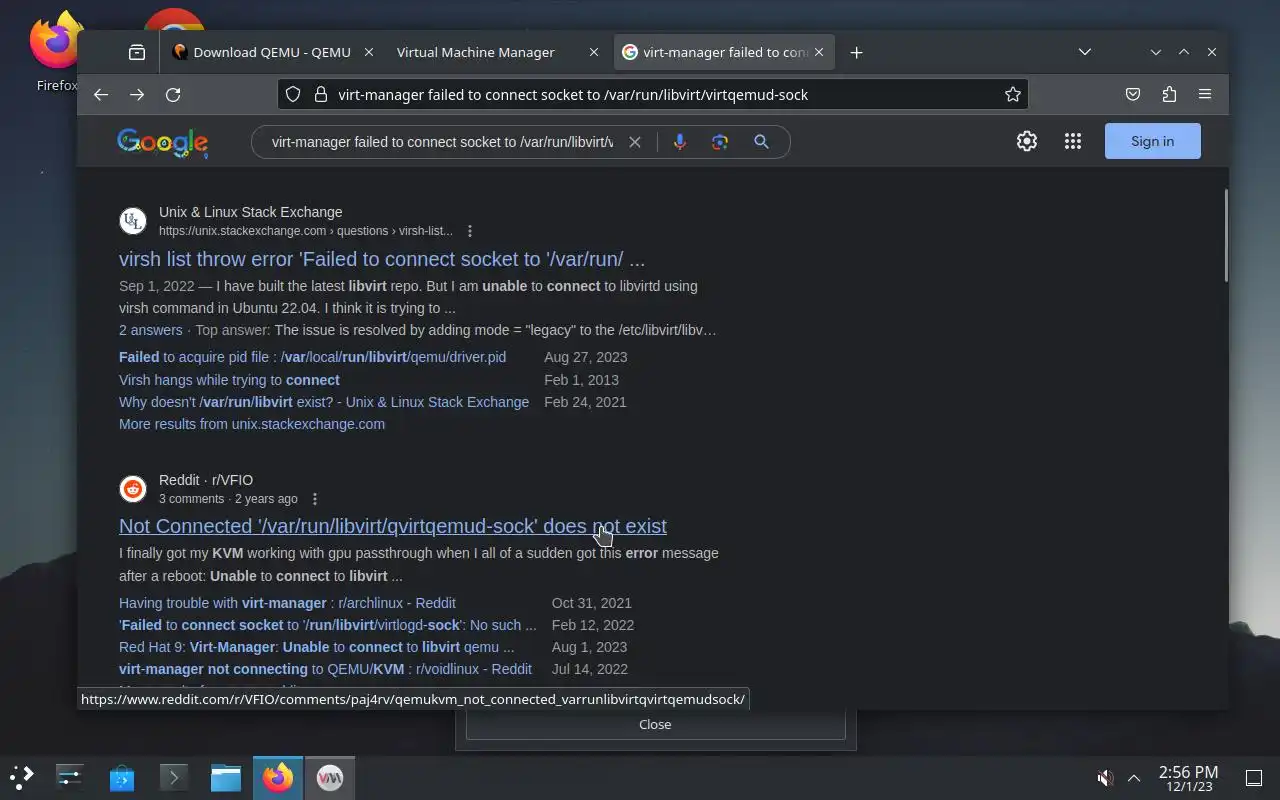The image size is (1280, 800).
Task: Click the Unix & Linux Stack Exchange site name
Action: 250,212
